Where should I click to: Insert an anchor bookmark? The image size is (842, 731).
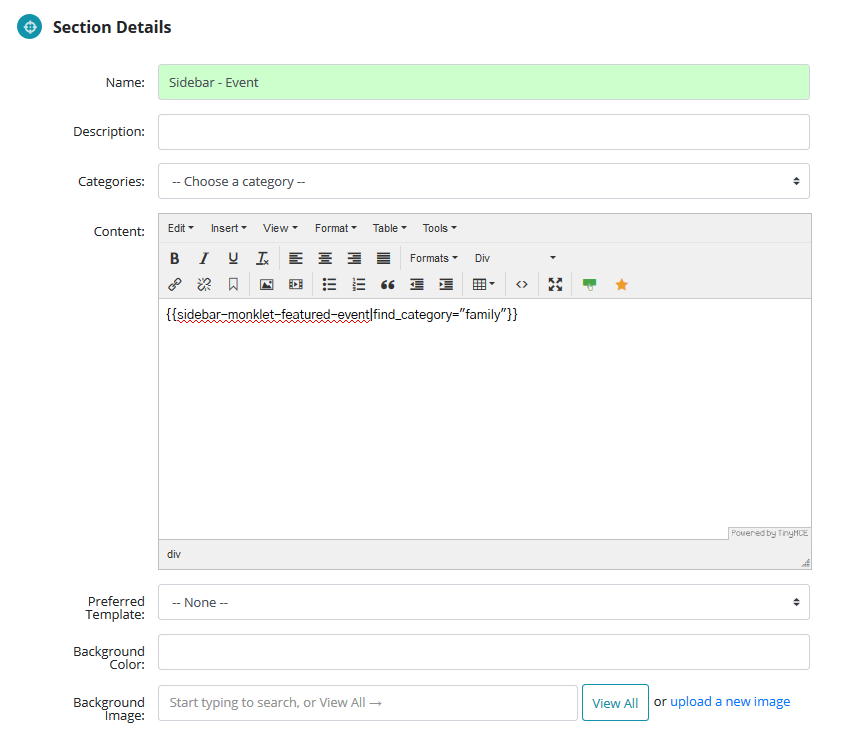click(233, 284)
